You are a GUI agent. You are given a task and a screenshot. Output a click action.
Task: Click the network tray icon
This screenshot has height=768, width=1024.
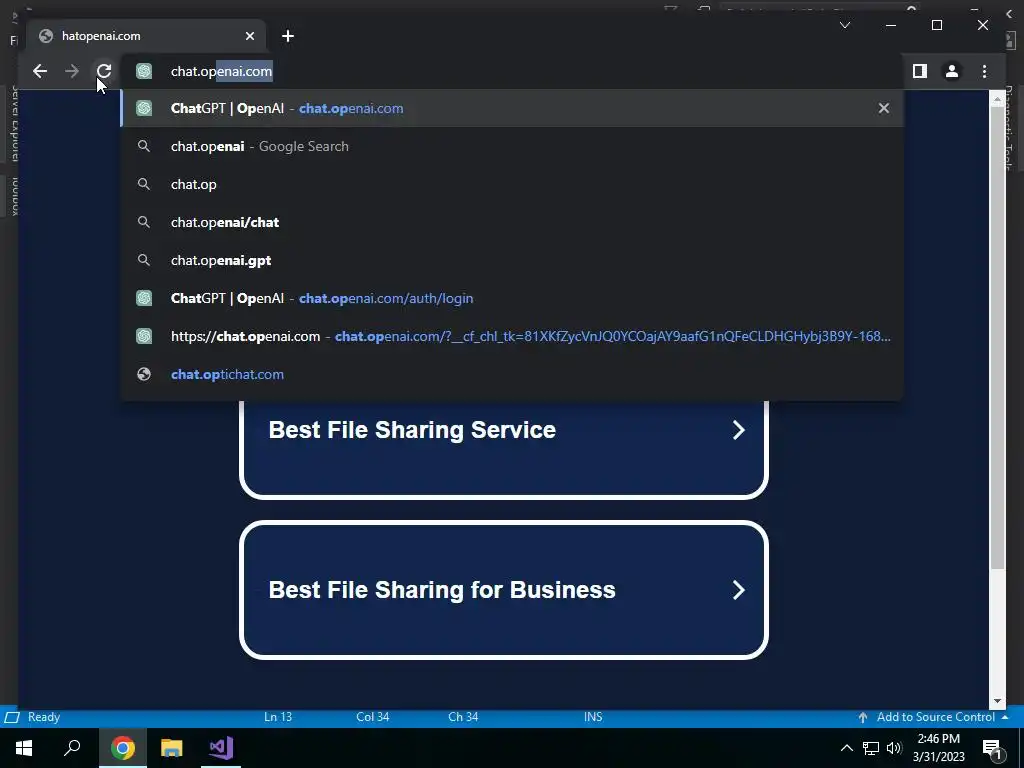point(871,748)
